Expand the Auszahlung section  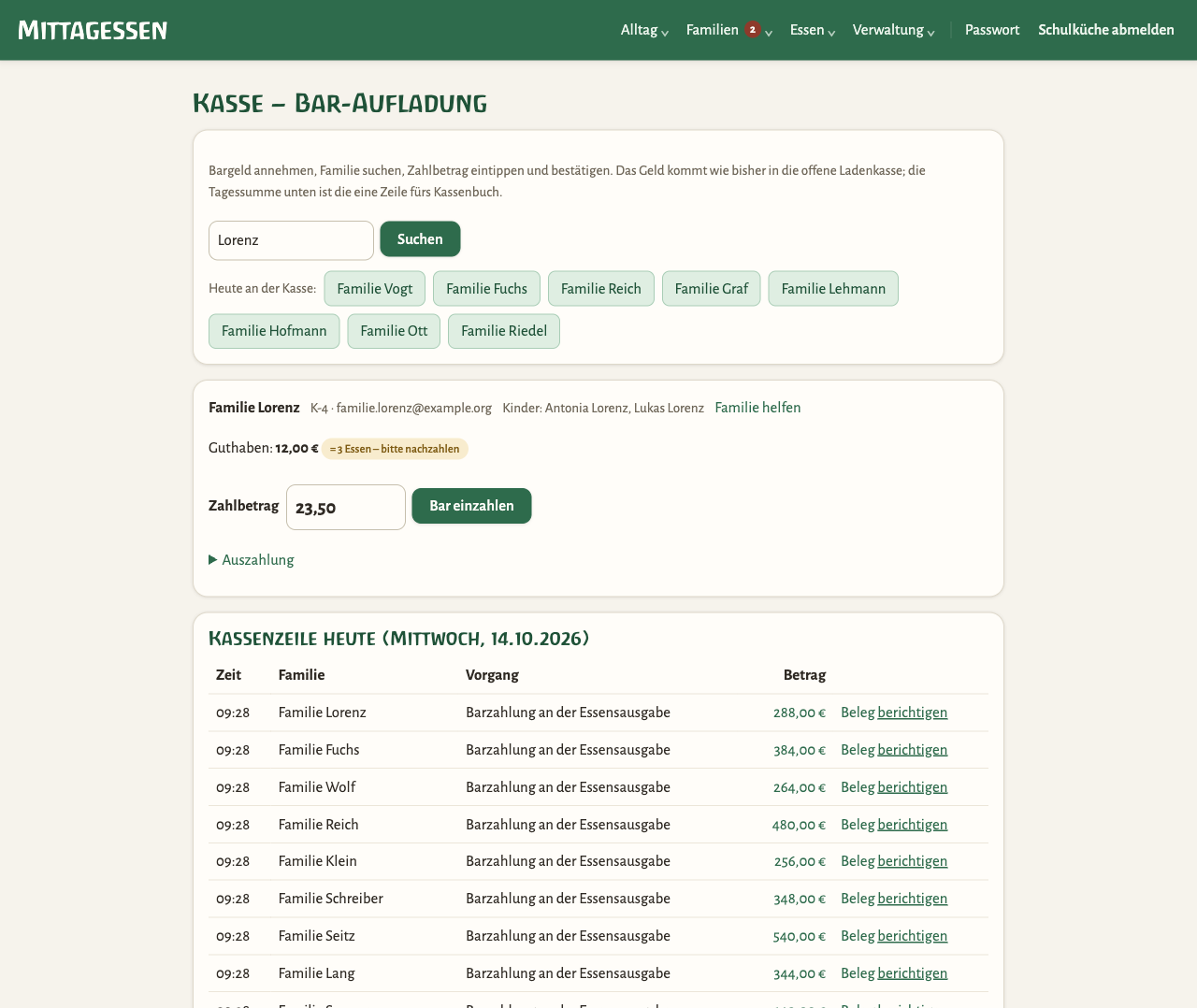252,560
